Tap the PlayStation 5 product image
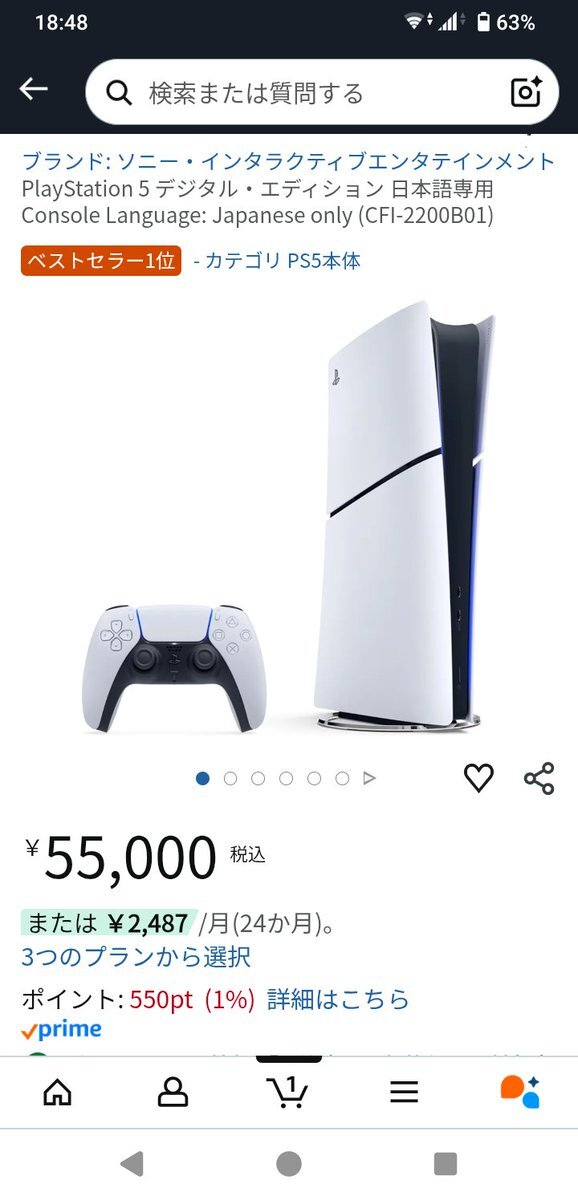Viewport: 578px width, 1200px height. click(289, 518)
